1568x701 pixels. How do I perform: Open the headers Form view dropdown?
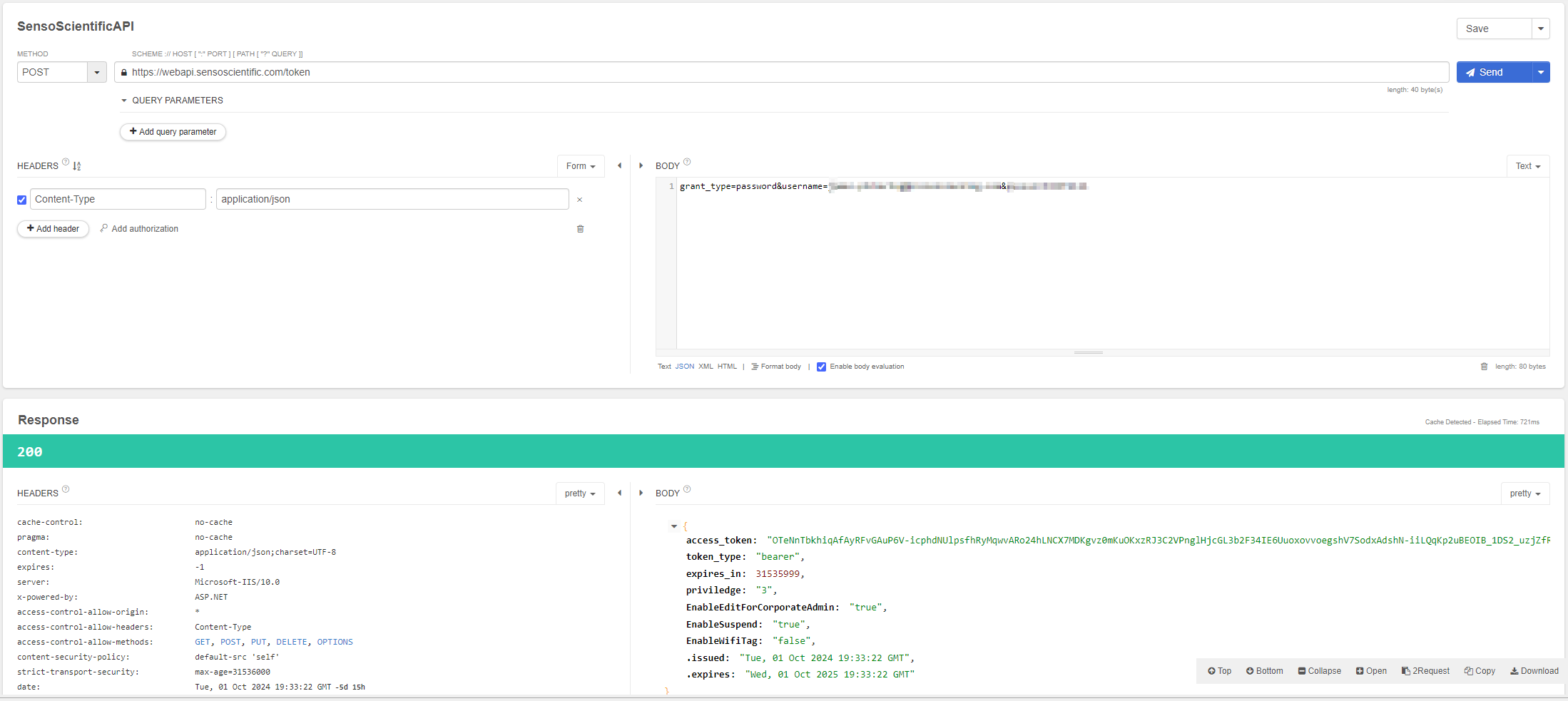click(x=581, y=166)
